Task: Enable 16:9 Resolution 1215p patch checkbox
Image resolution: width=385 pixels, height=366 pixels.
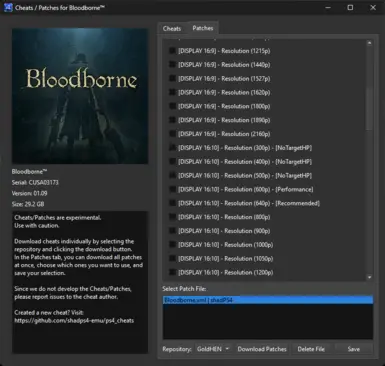Action: pos(172,51)
